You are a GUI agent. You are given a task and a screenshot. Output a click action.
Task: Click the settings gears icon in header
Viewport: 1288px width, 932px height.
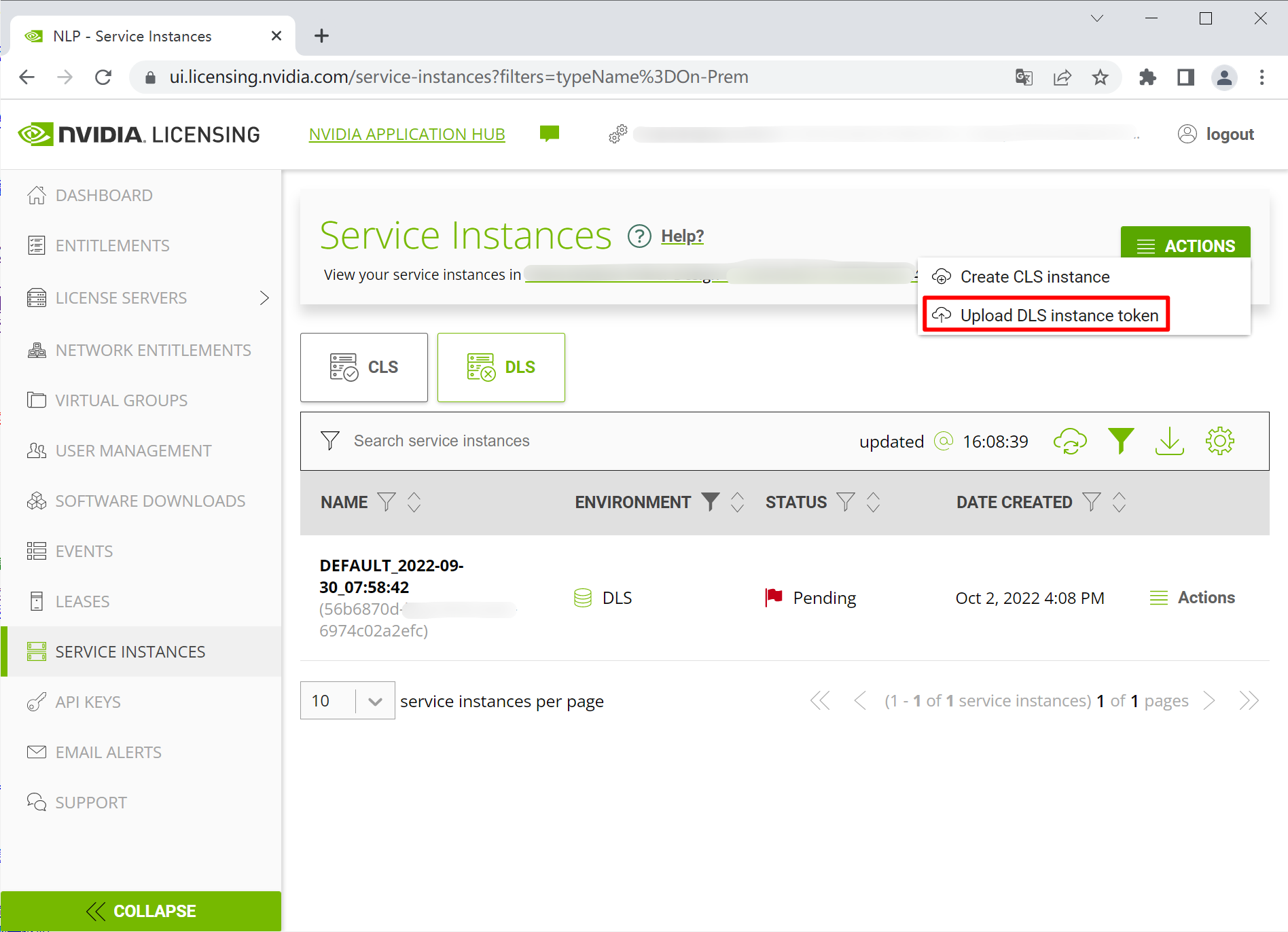click(x=618, y=134)
